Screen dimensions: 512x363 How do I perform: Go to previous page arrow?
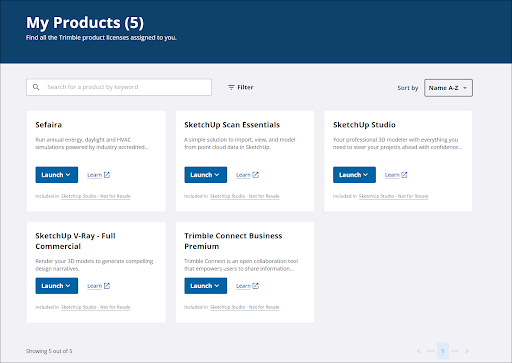tap(419, 351)
